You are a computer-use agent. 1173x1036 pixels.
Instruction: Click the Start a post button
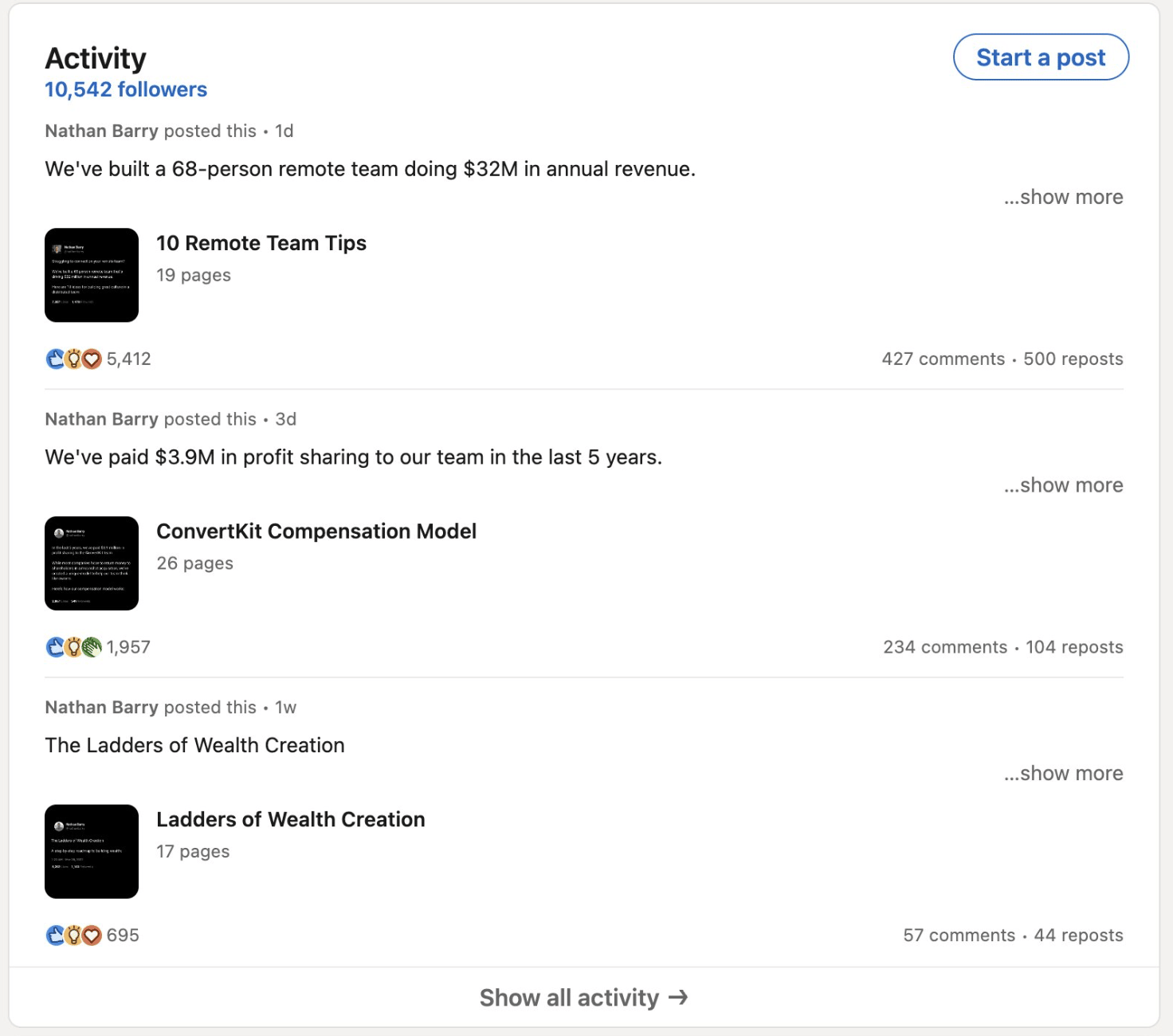tap(1041, 57)
